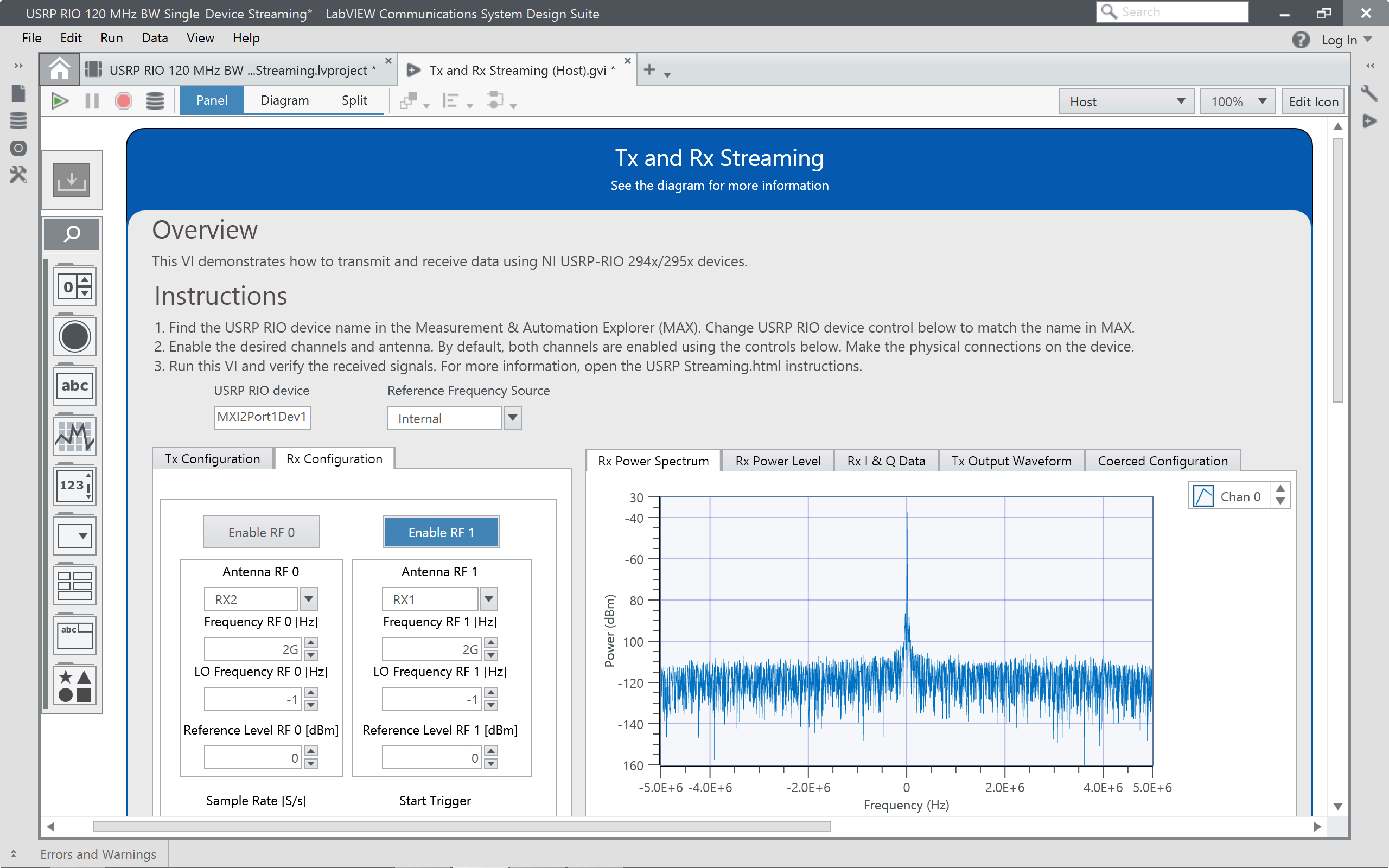Image resolution: width=1389 pixels, height=868 pixels.
Task: Select the shapes decorations palette icon
Action: [75, 685]
